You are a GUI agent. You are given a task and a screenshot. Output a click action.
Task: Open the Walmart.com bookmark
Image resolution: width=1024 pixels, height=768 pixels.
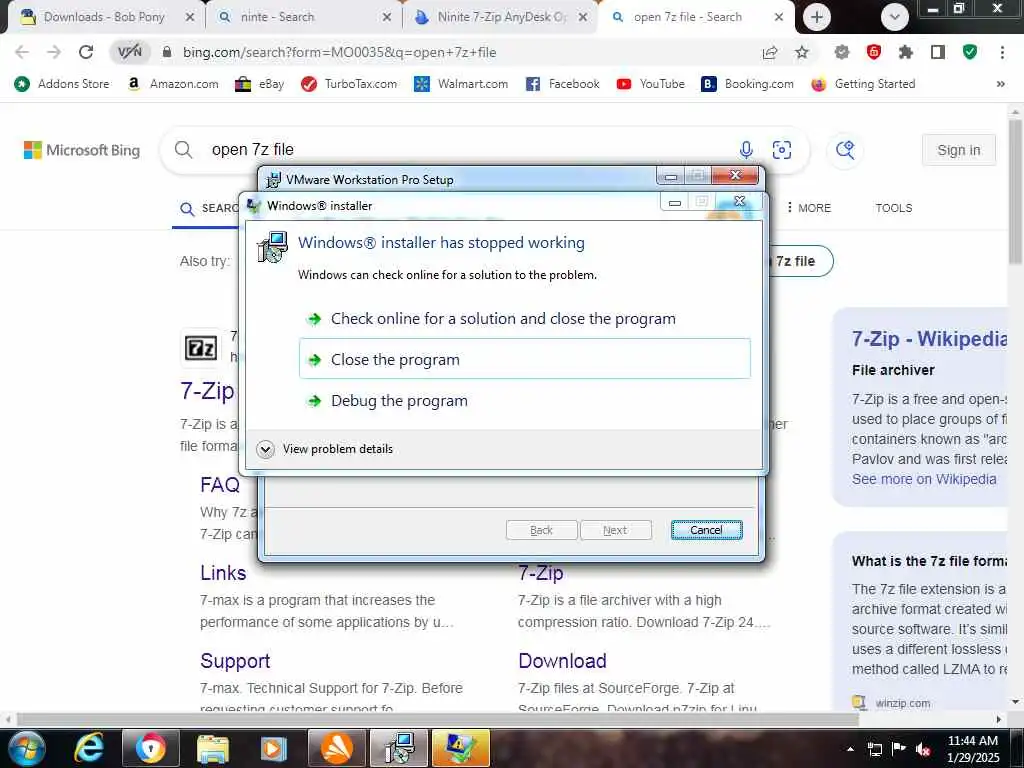click(x=461, y=84)
